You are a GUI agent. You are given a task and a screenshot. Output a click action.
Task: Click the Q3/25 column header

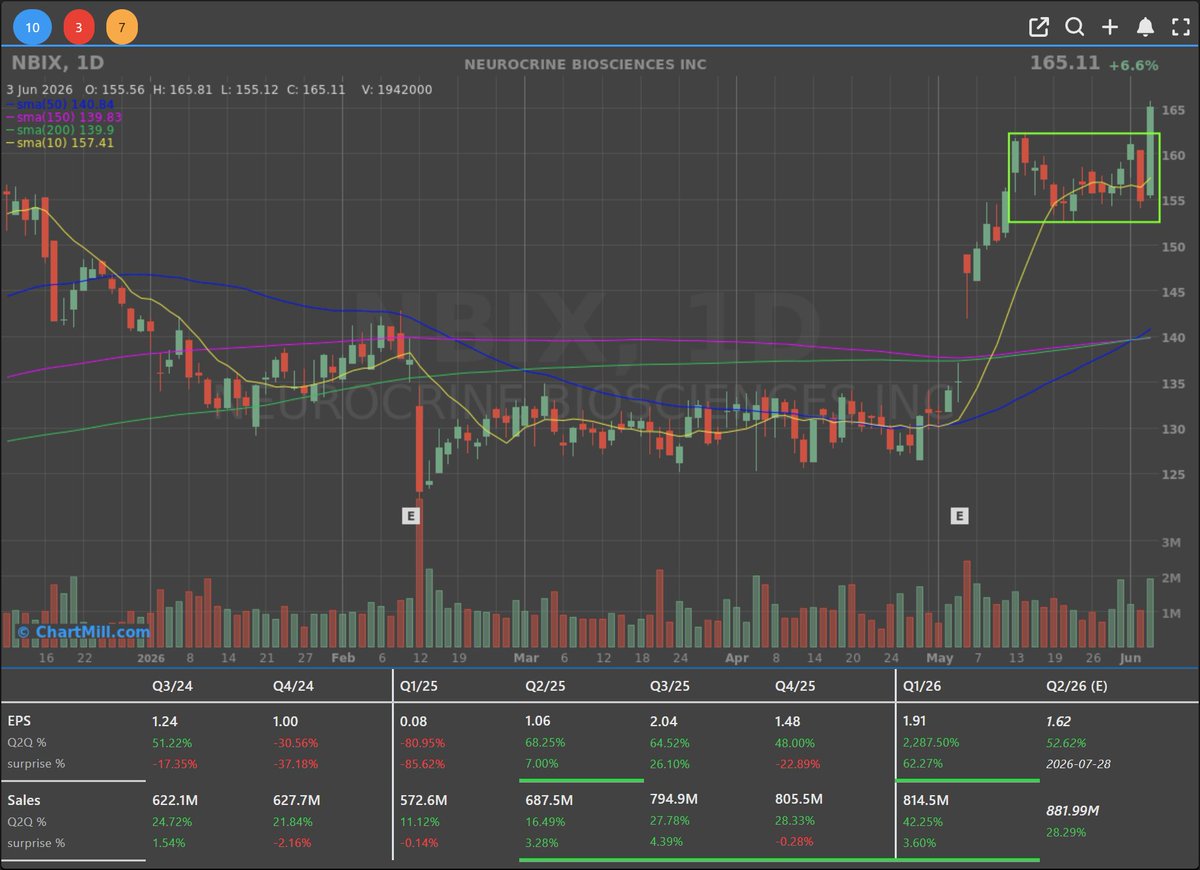tap(670, 686)
